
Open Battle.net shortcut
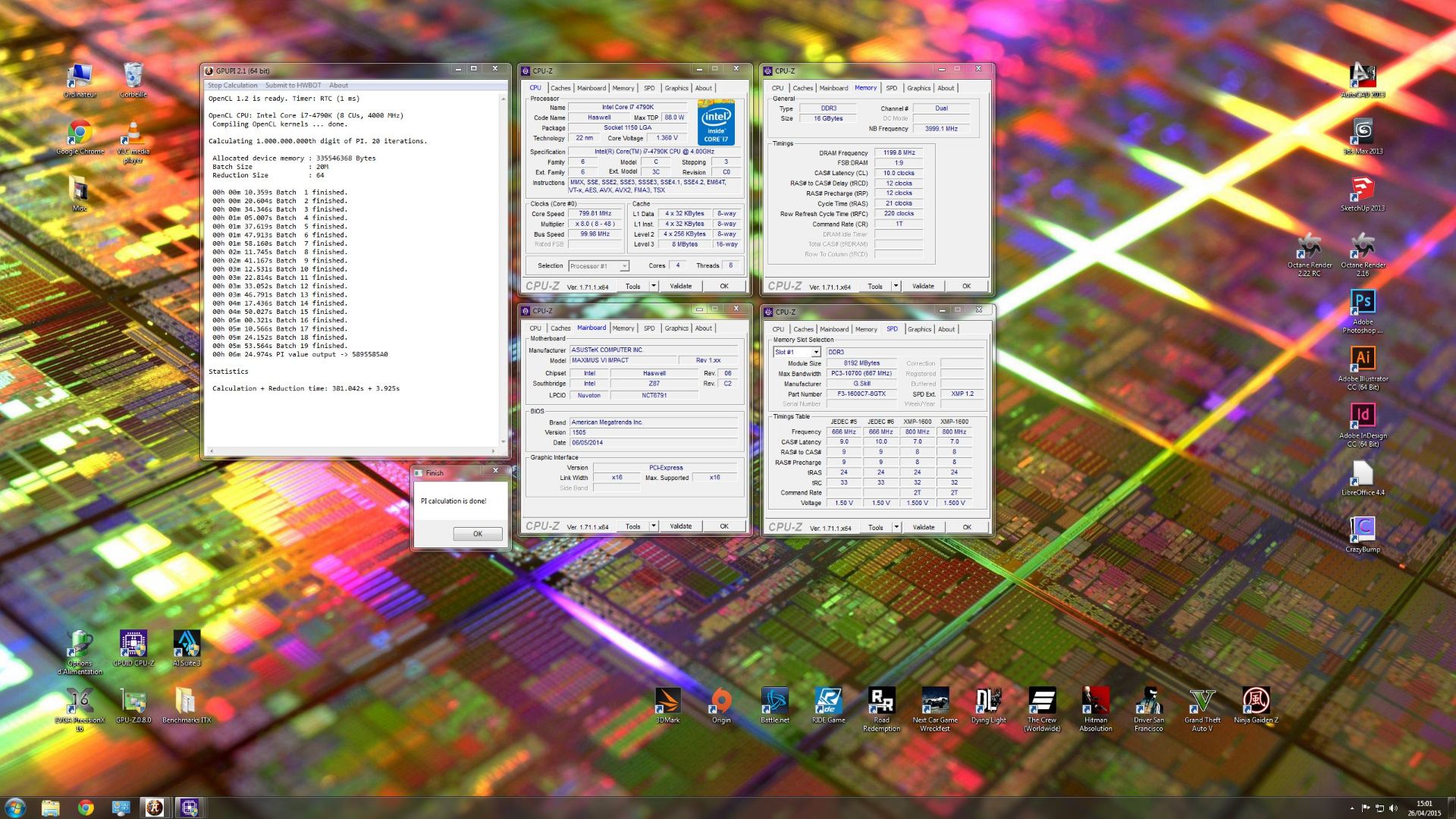tap(775, 705)
